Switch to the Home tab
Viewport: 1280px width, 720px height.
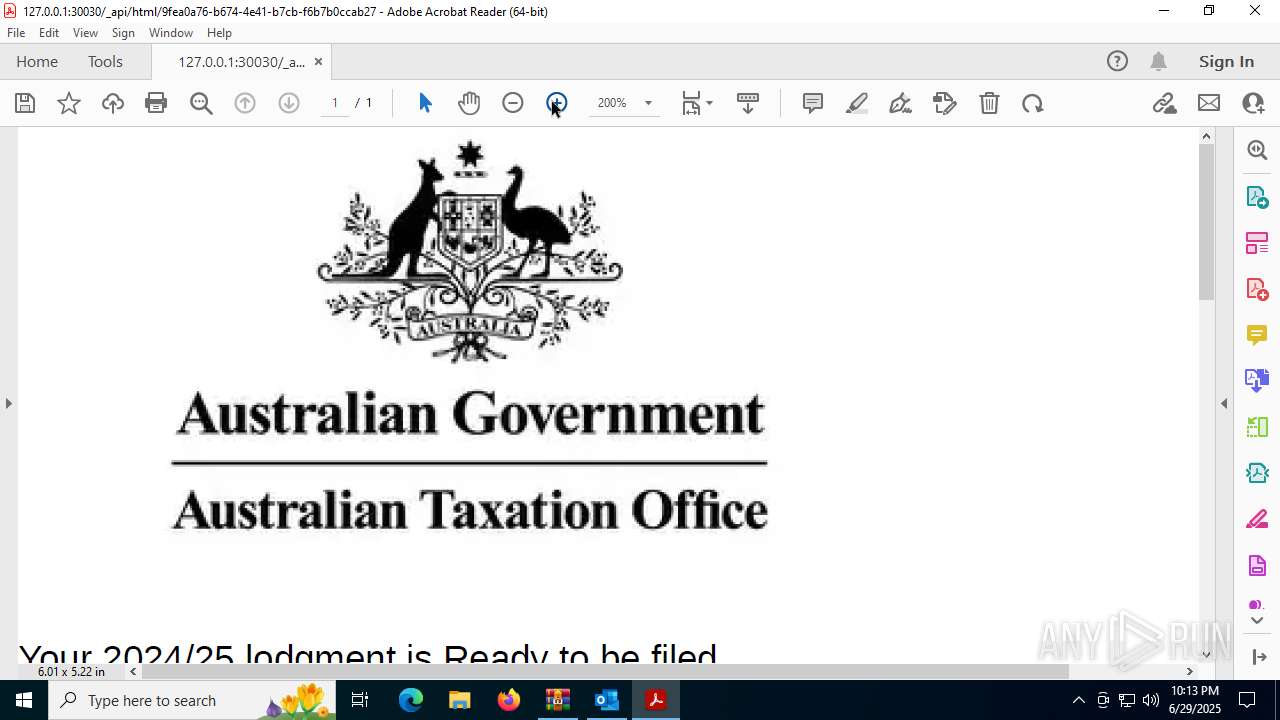point(37,61)
